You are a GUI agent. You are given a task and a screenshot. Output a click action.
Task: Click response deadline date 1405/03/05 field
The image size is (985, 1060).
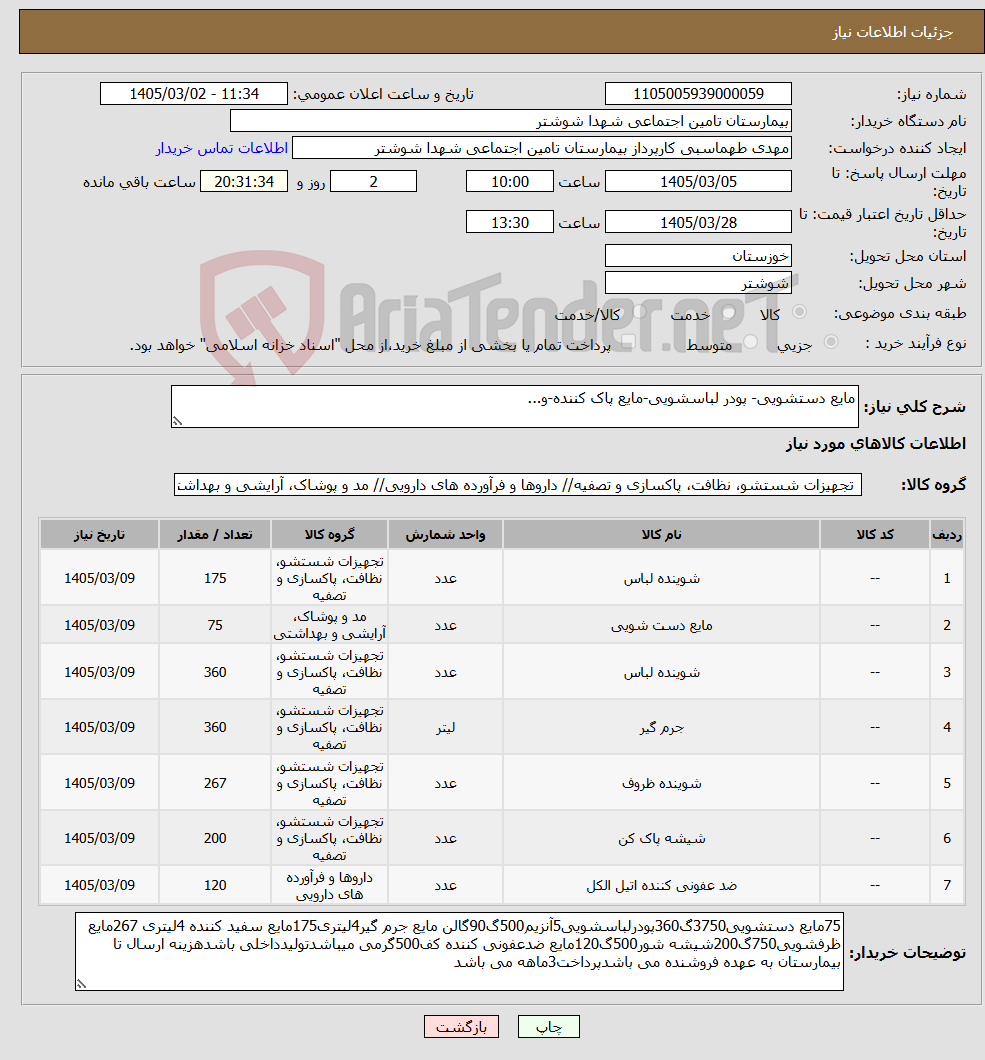click(698, 182)
